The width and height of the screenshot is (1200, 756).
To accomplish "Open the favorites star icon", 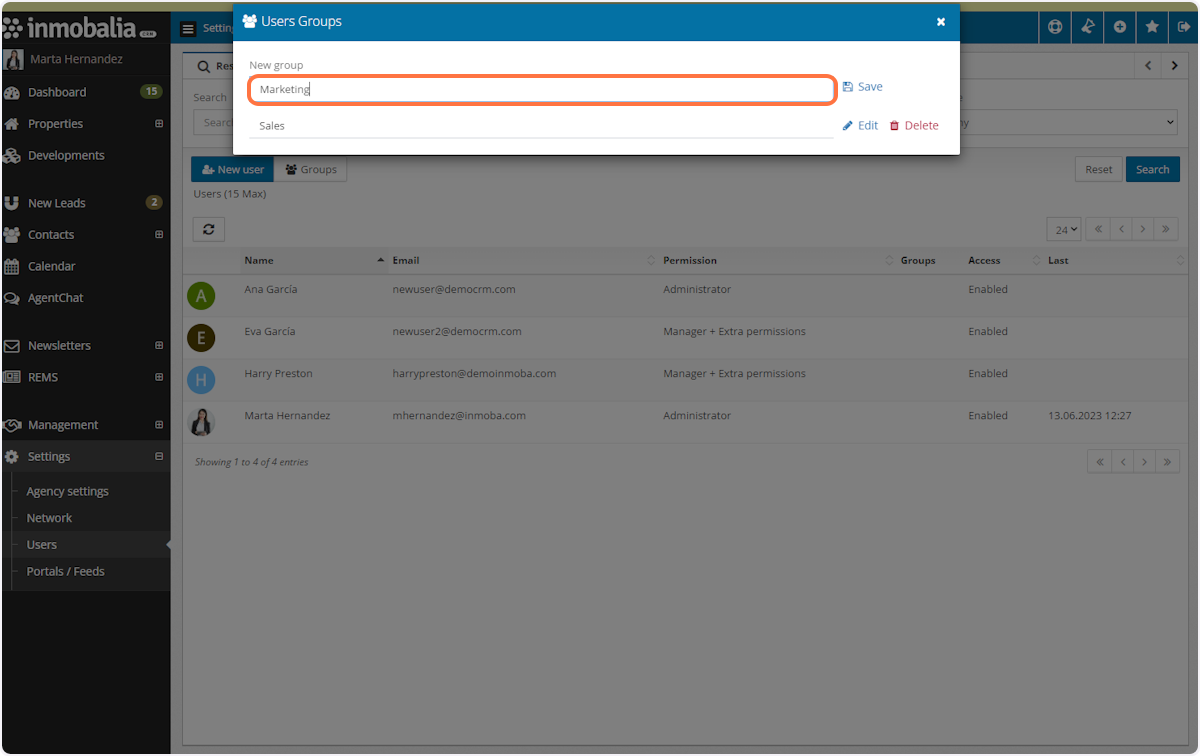I will tap(1152, 27).
